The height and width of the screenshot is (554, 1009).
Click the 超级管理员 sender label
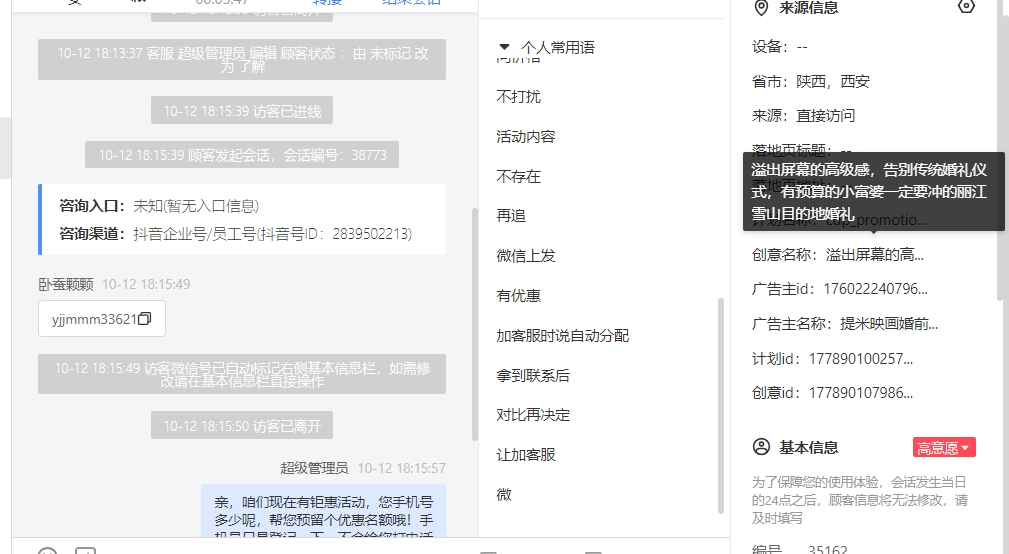[x=314, y=468]
